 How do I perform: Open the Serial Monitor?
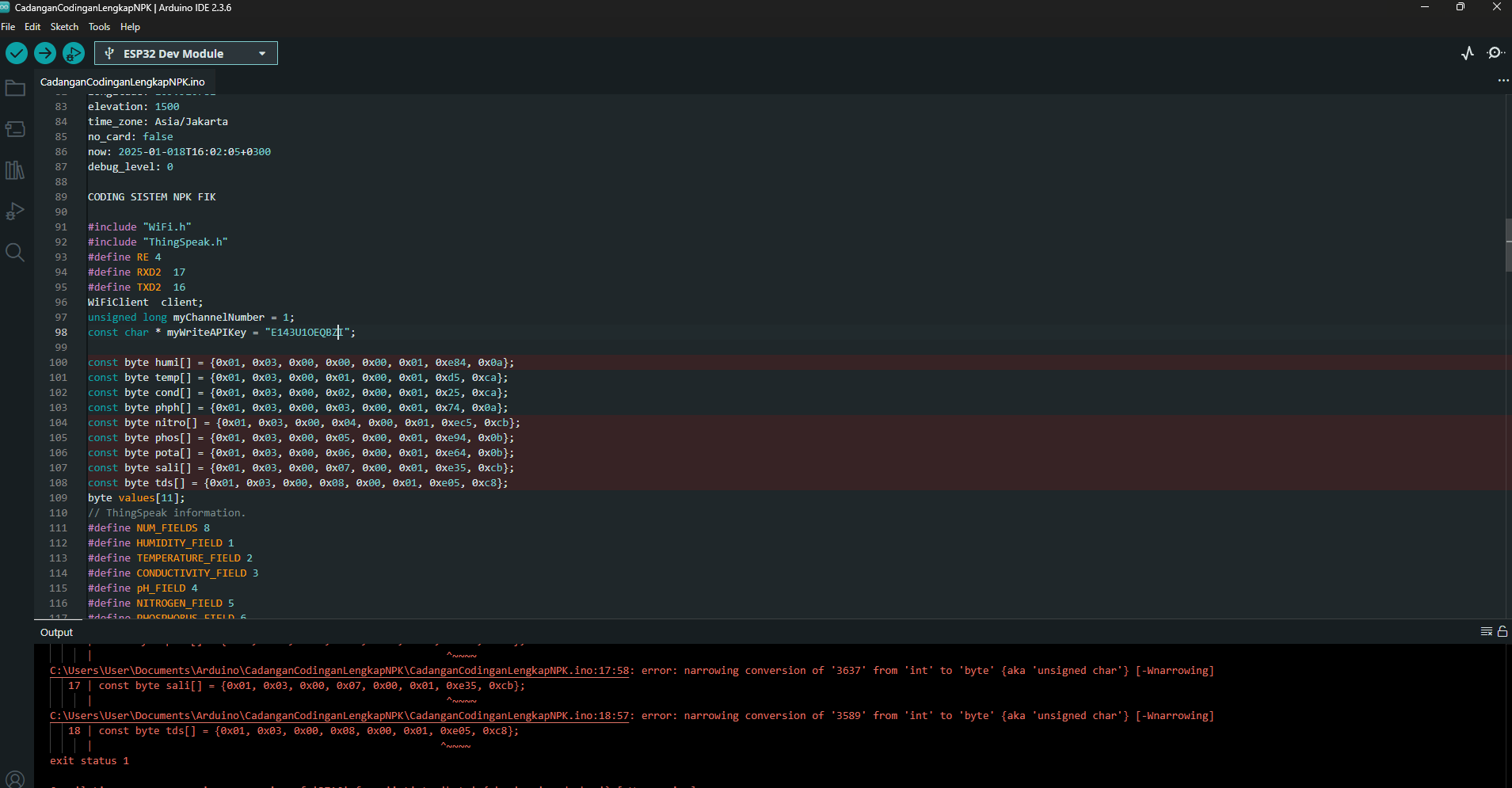(1495, 53)
